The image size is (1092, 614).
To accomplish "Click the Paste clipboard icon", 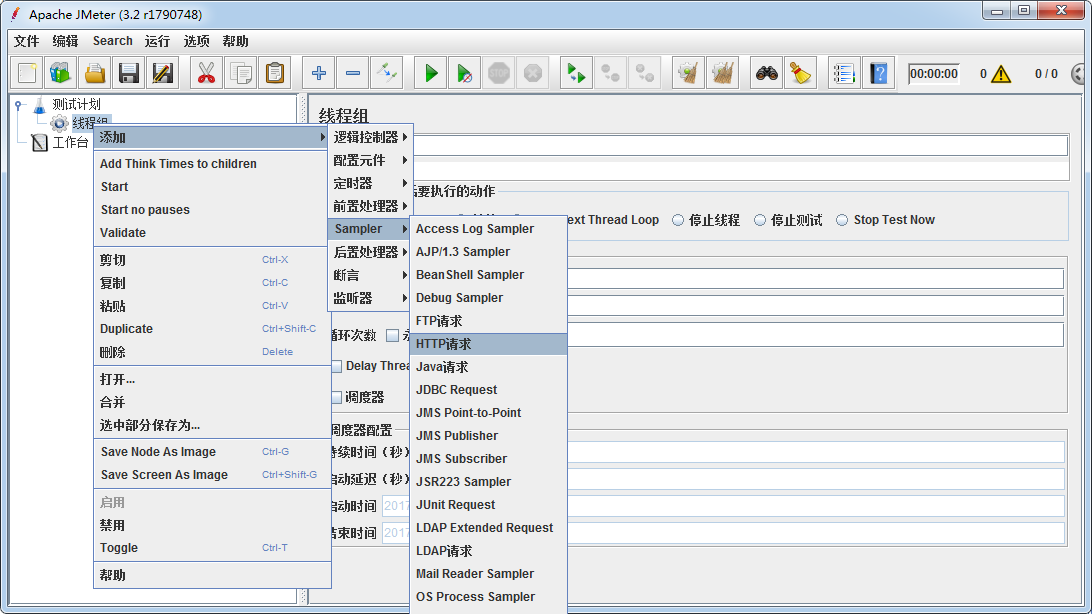I will tap(275, 73).
